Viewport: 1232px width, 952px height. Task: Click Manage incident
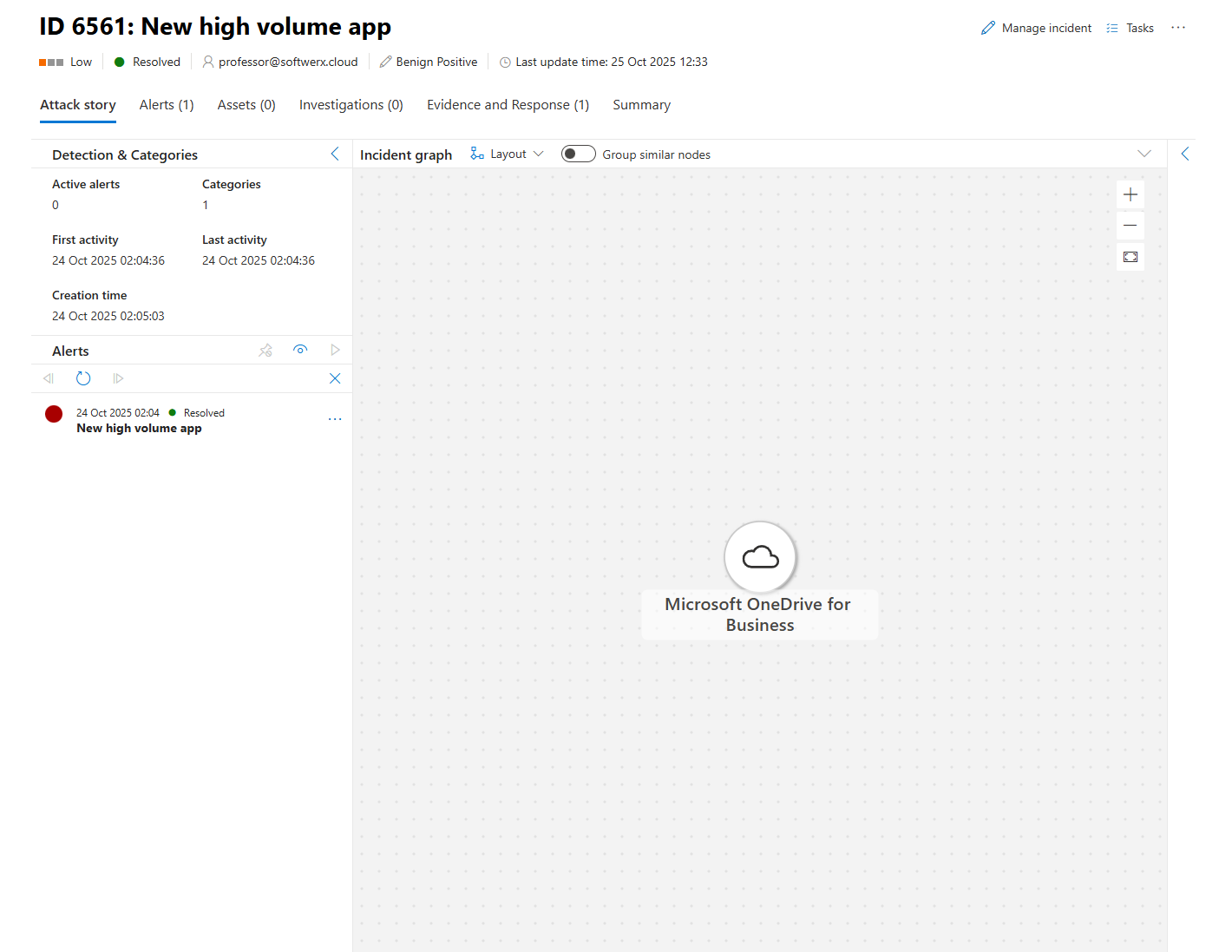tap(1037, 28)
